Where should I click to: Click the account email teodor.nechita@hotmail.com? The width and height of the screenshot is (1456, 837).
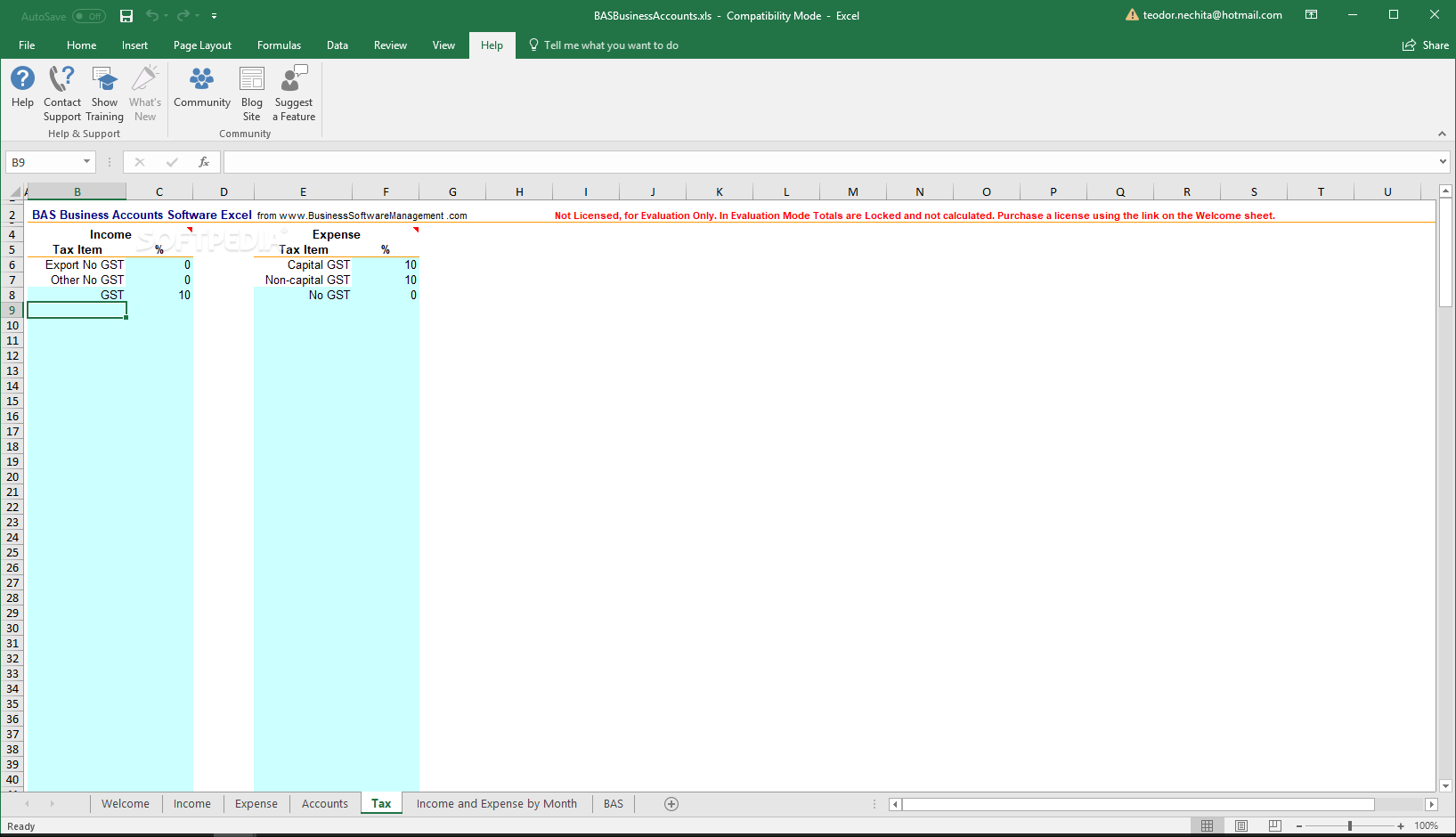pos(1212,15)
